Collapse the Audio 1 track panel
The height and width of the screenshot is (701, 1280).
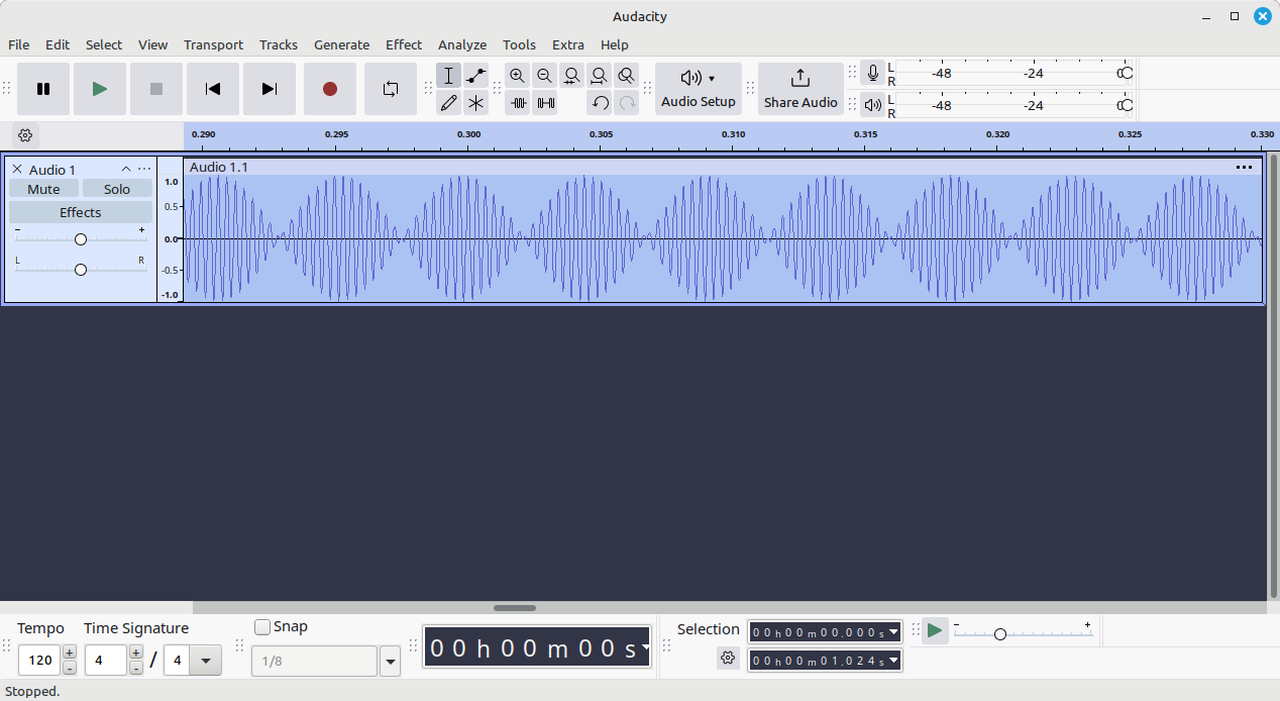coord(126,168)
